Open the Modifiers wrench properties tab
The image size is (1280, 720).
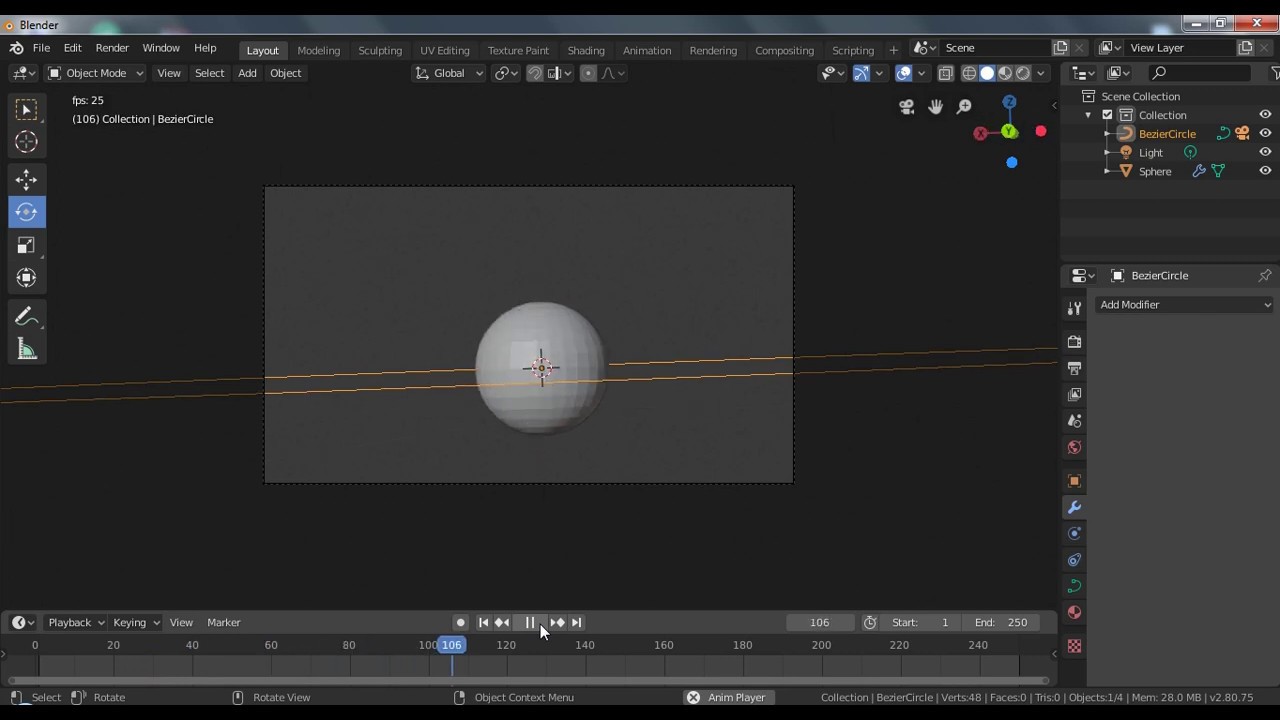click(x=1074, y=507)
